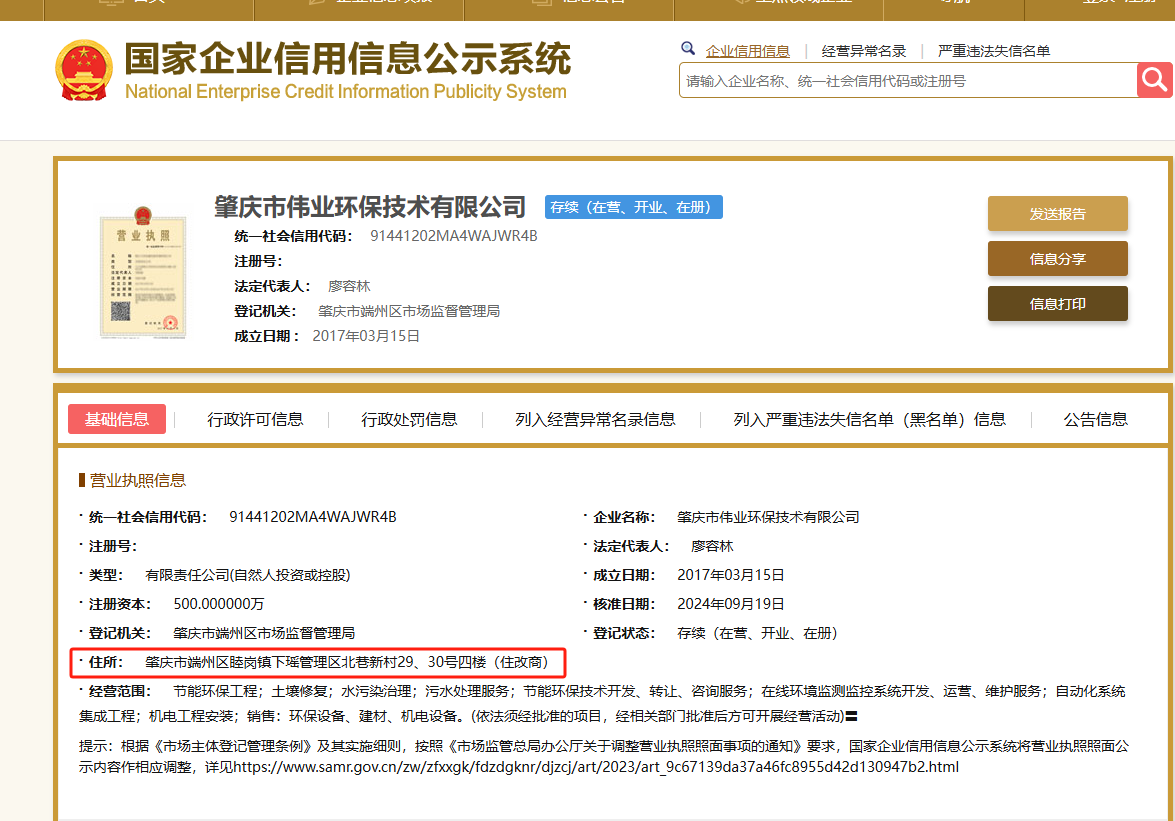Click the 存续（在营、开业、在册）status badge

point(634,207)
